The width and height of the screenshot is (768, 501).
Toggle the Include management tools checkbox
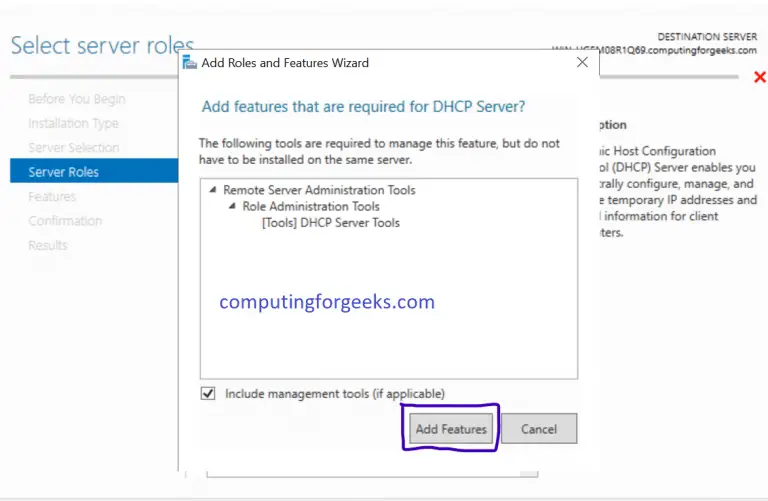208,394
